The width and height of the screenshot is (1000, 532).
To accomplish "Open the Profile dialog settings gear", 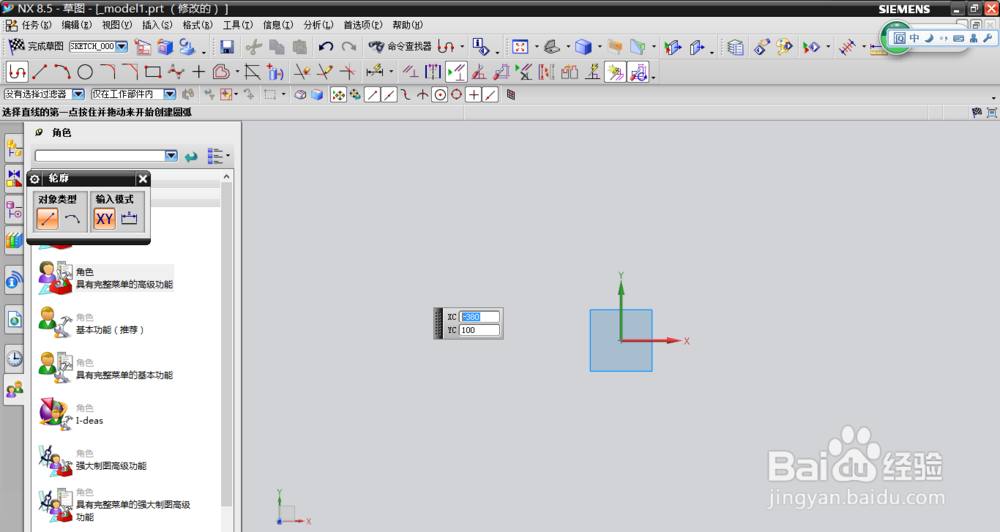I will click(35, 179).
